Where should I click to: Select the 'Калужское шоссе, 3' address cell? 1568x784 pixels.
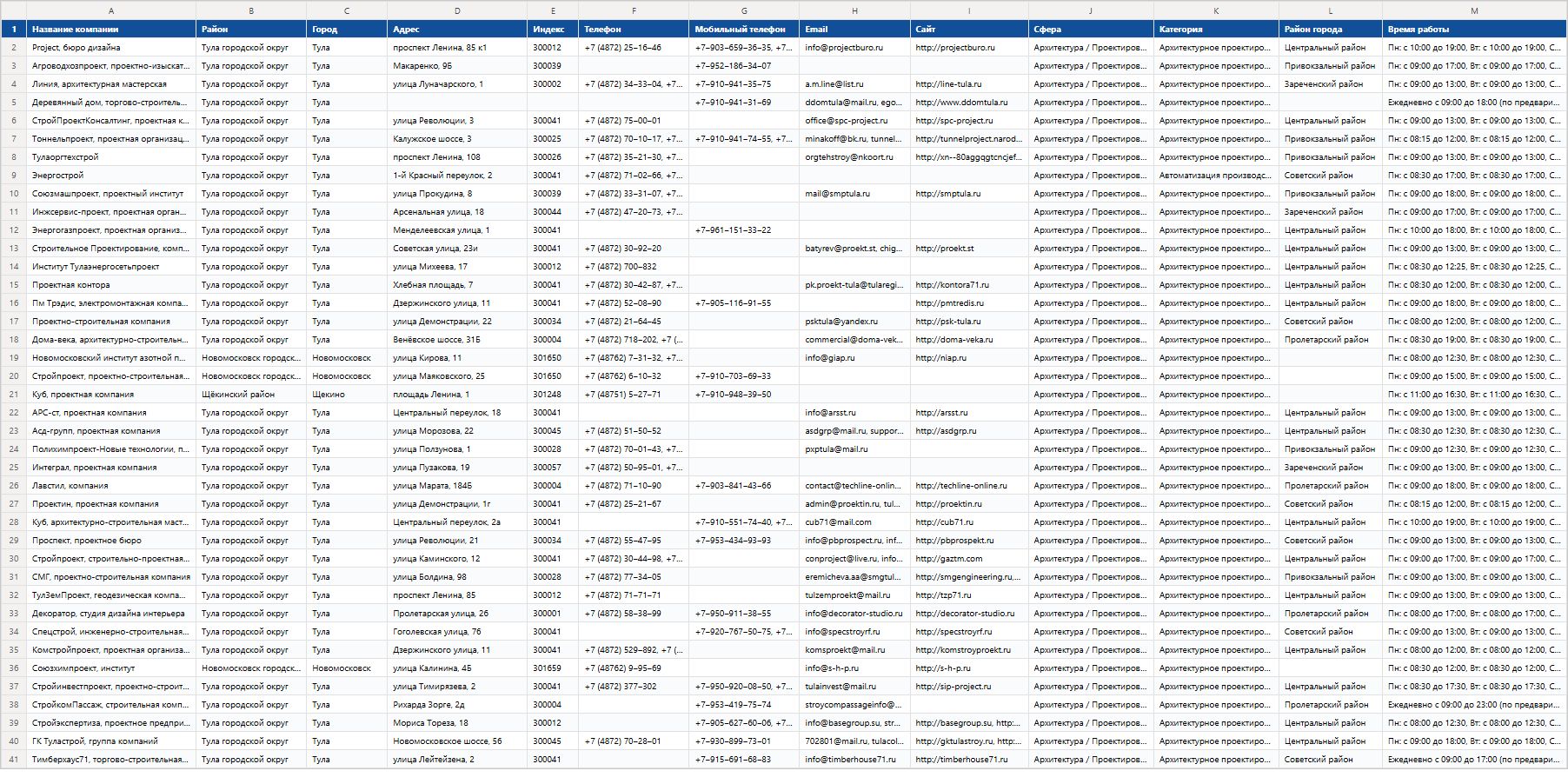[457, 139]
